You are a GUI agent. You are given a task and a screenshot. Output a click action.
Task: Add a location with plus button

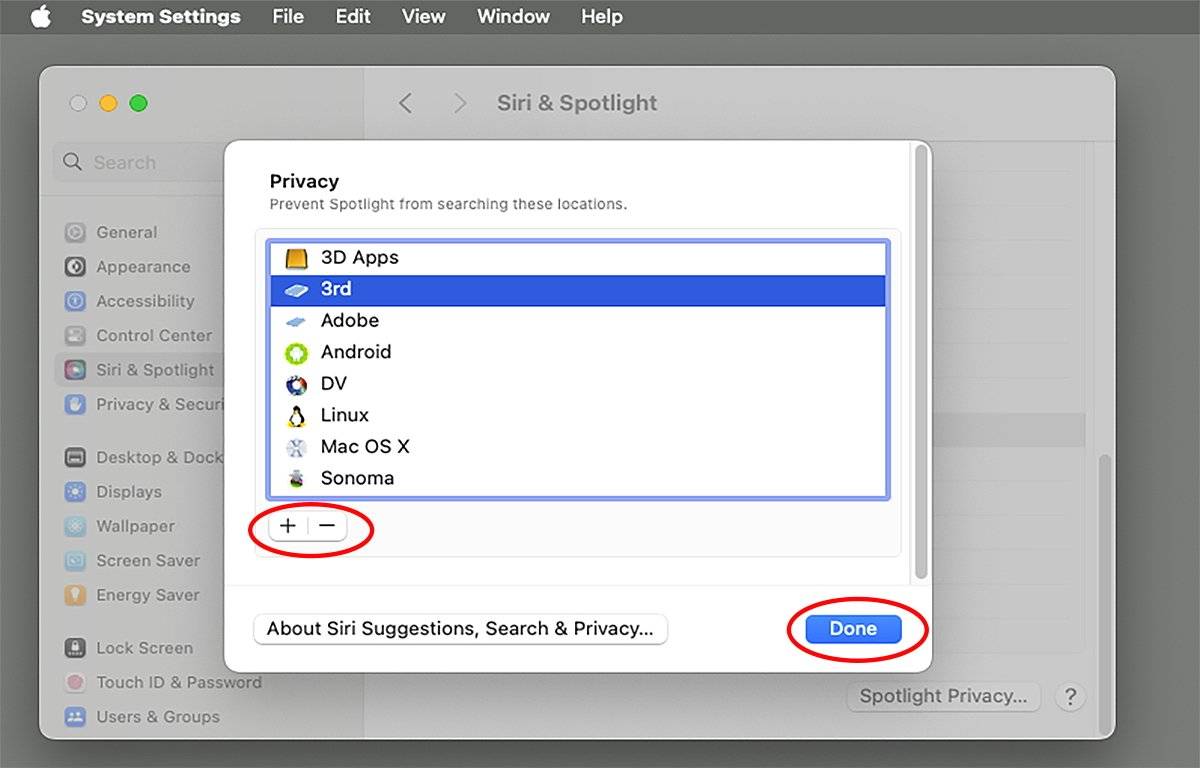288,526
